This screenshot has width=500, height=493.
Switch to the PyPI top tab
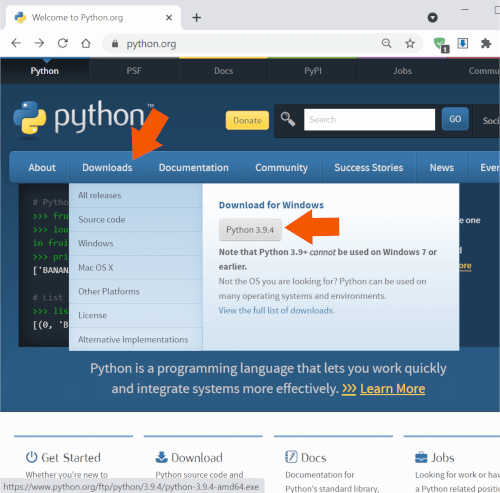[x=313, y=71]
